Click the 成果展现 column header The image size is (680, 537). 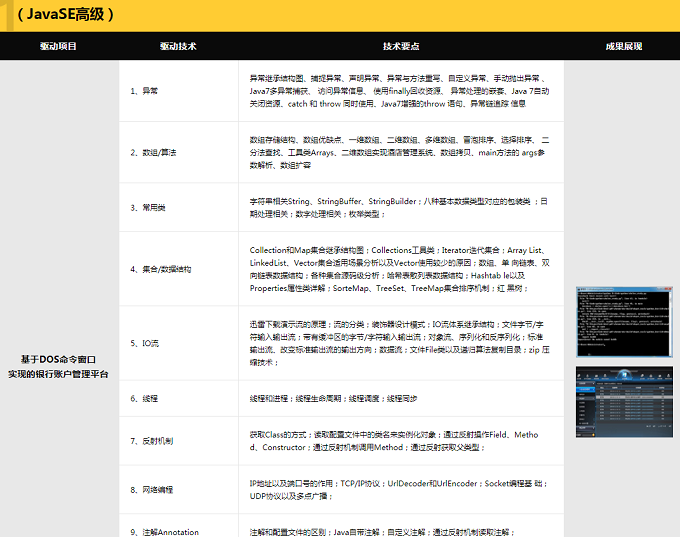click(623, 46)
